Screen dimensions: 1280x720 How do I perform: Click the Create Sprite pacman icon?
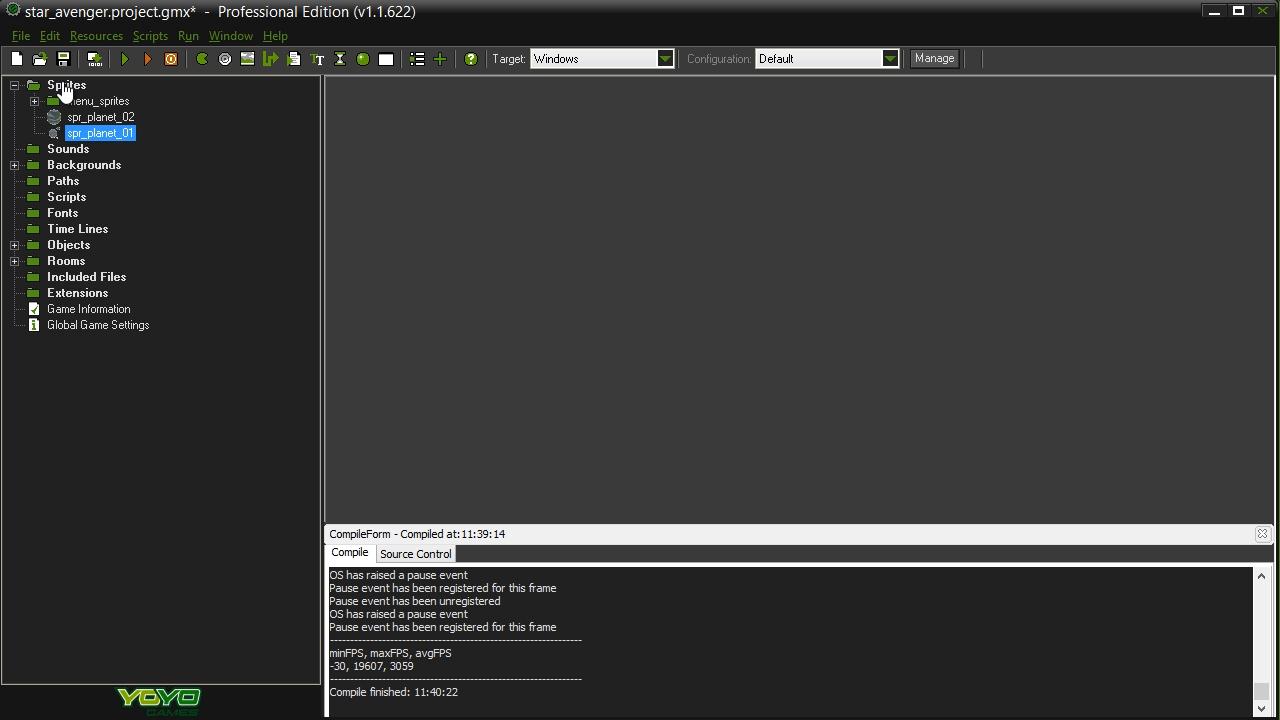click(202, 59)
